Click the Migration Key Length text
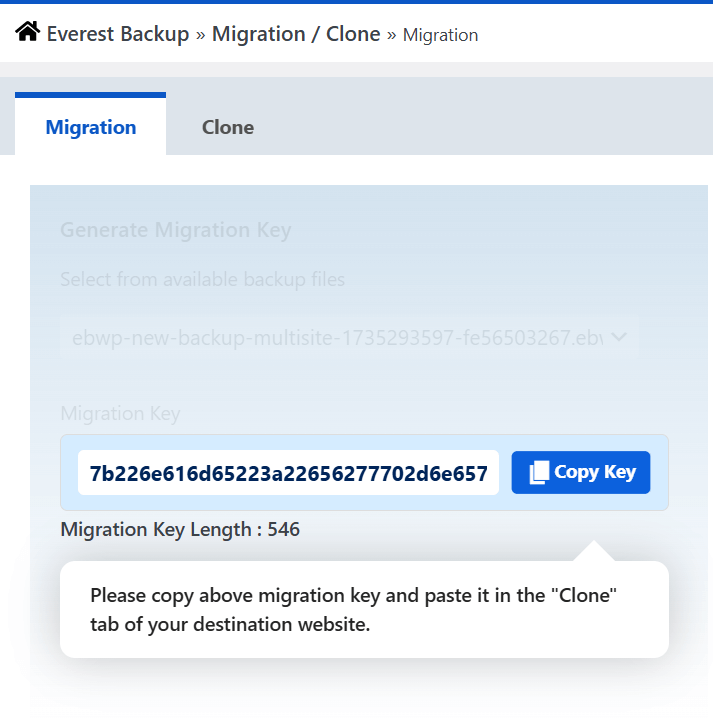Viewport: 713px width, 727px height. click(x=160, y=529)
